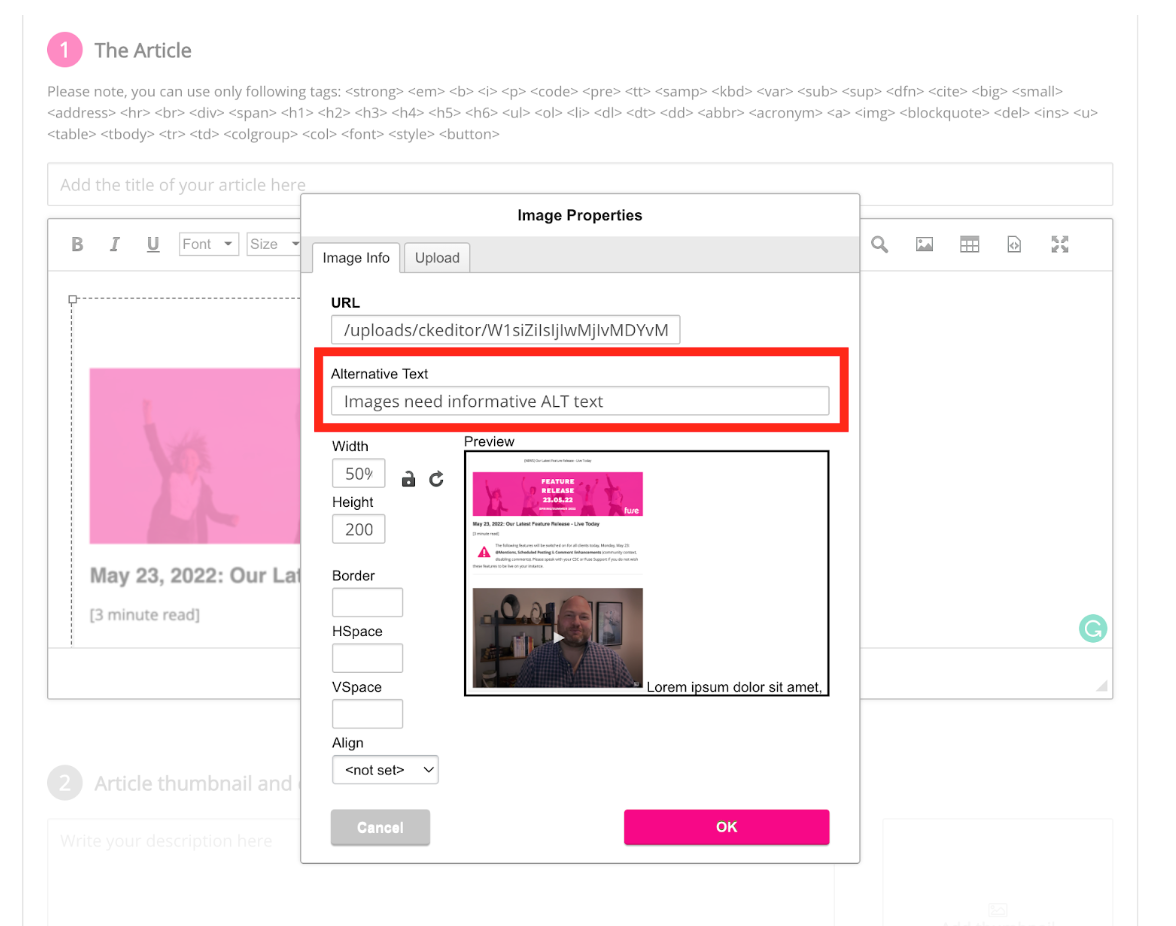Switch to source code view
This screenshot has height=926, width=1176.
(1014, 243)
